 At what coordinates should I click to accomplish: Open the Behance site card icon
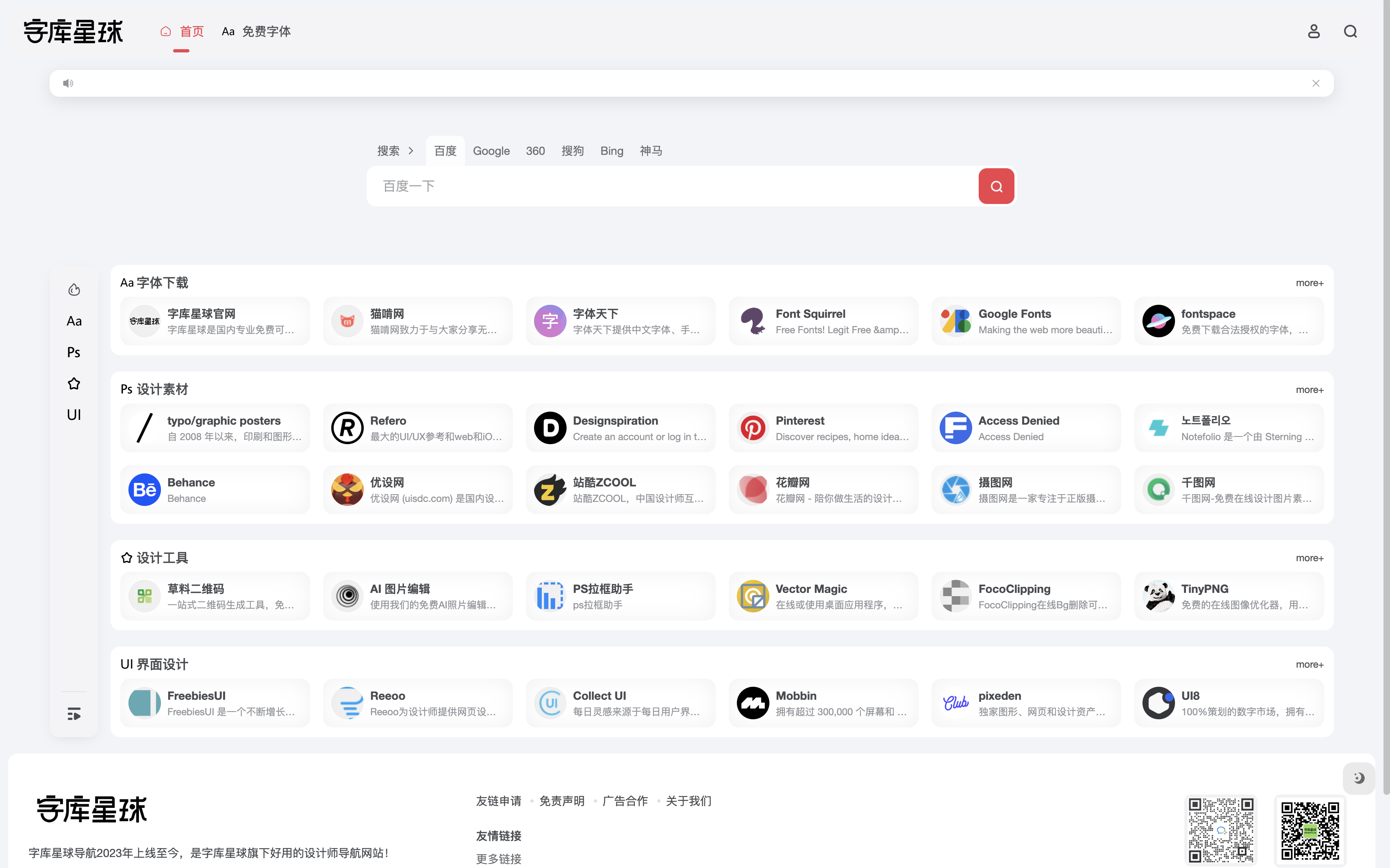[x=145, y=490]
